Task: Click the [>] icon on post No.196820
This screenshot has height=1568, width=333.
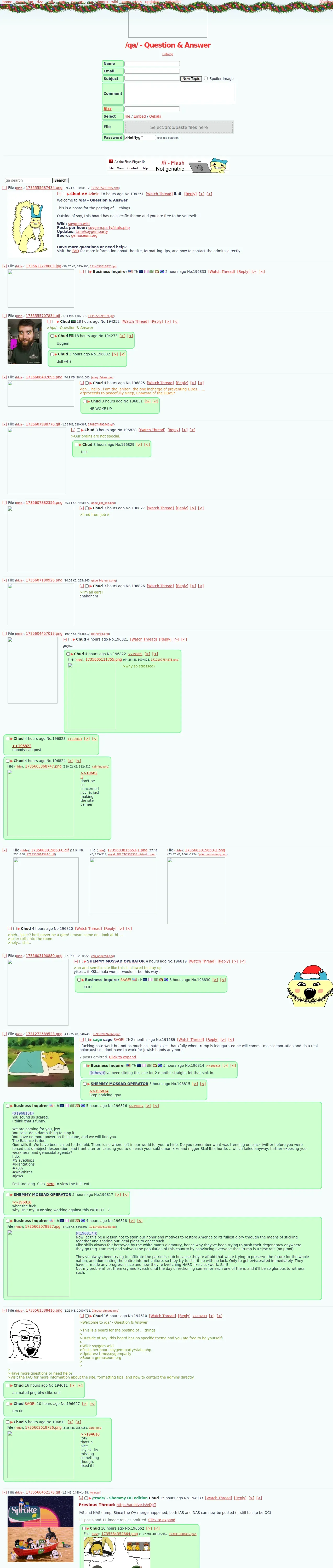Action: pos(121,928)
